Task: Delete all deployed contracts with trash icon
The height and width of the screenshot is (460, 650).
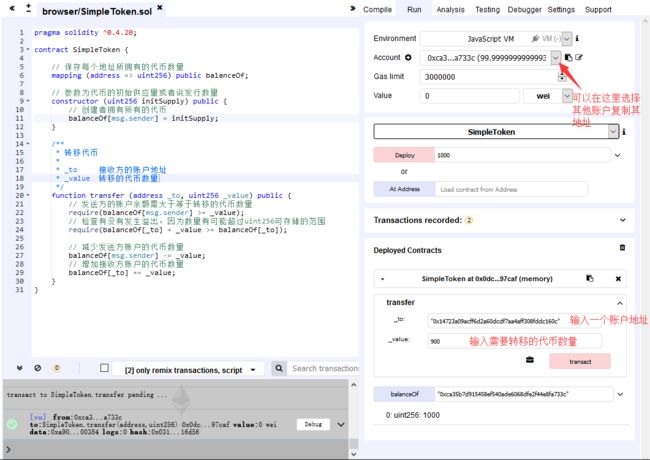Action: point(622,247)
